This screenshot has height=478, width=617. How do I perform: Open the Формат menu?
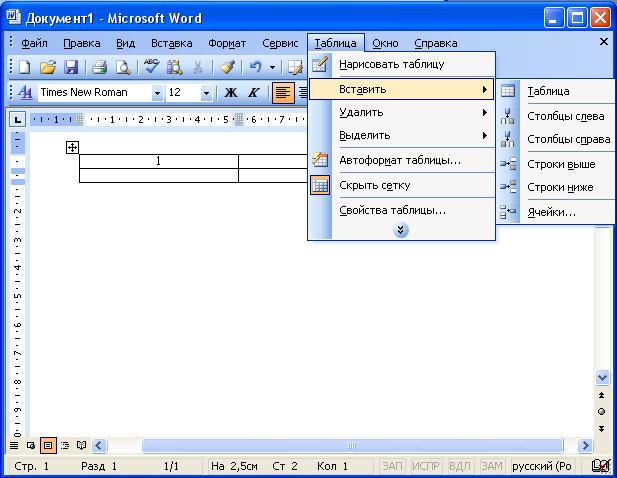point(227,43)
